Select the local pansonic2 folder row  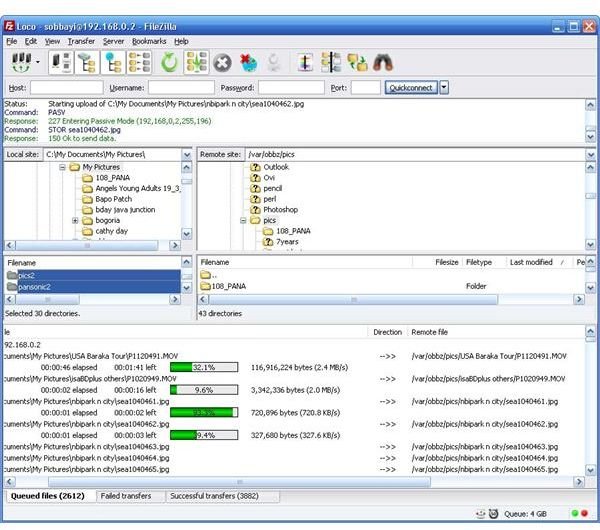(x=92, y=287)
